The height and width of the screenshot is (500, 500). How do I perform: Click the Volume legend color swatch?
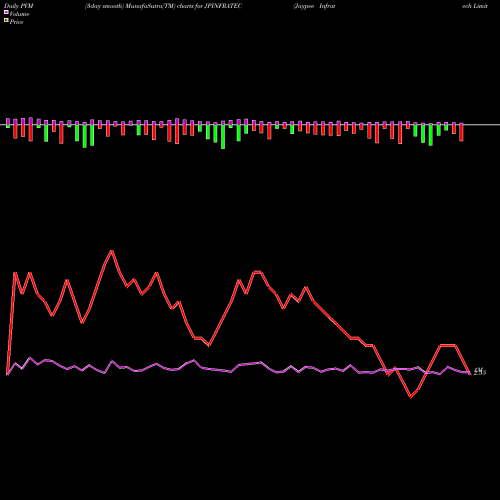pos(6,13)
